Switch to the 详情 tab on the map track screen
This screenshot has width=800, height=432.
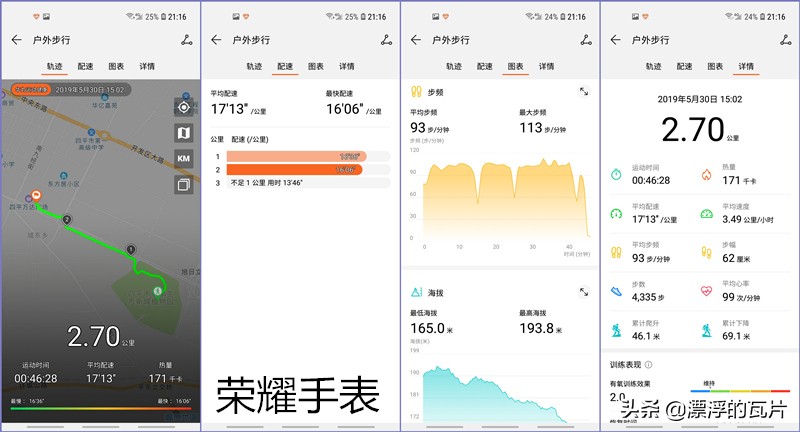click(x=147, y=66)
